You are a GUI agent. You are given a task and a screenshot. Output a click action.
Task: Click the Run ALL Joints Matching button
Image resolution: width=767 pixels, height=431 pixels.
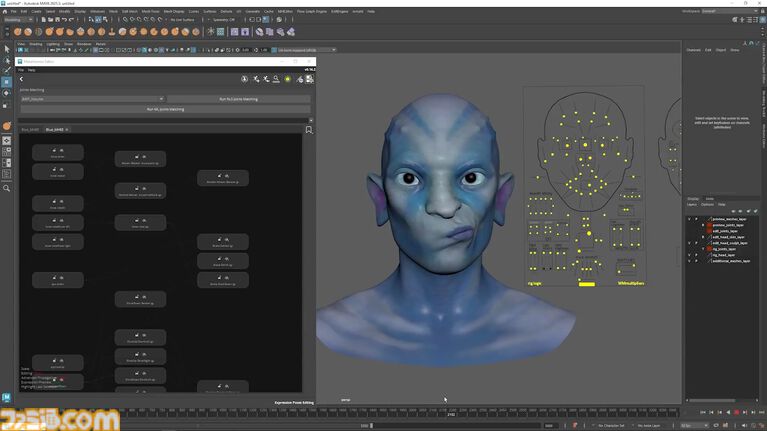tap(165, 109)
